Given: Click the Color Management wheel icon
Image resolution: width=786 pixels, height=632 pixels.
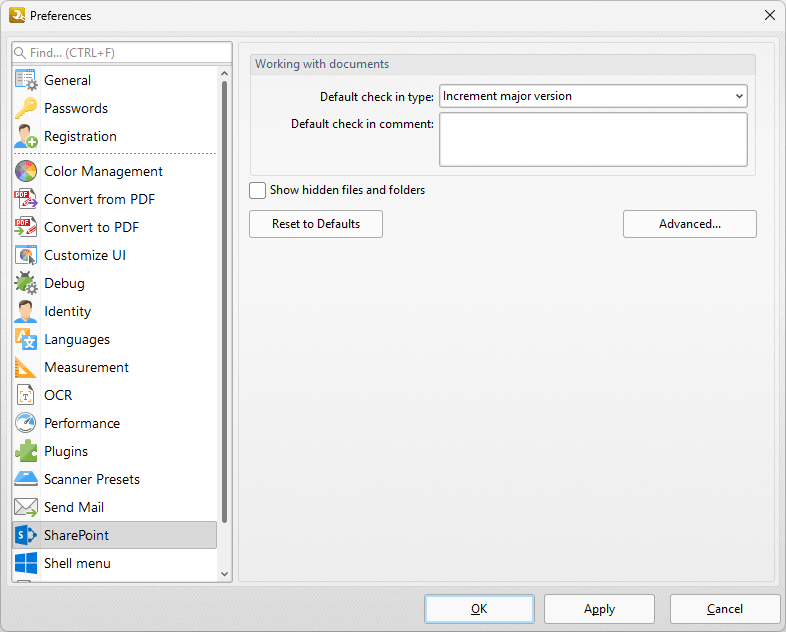Looking at the screenshot, I should tap(26, 171).
